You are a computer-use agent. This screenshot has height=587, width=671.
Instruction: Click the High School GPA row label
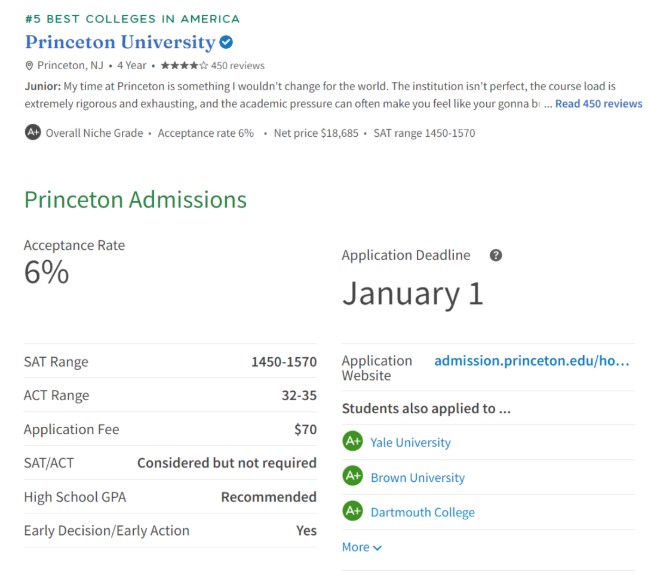tap(75, 497)
